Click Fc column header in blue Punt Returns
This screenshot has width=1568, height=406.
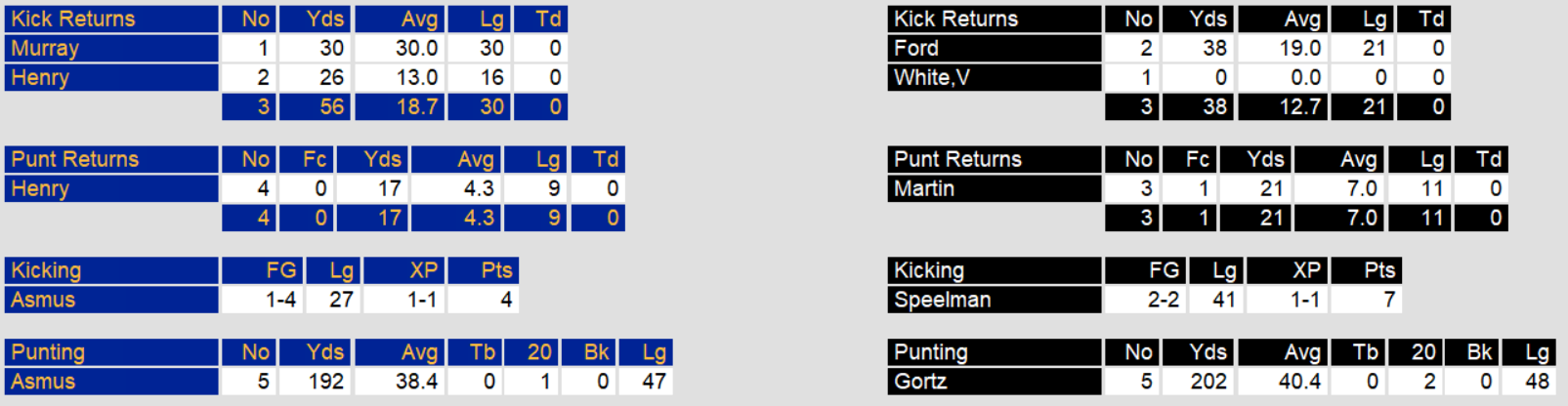point(315,160)
